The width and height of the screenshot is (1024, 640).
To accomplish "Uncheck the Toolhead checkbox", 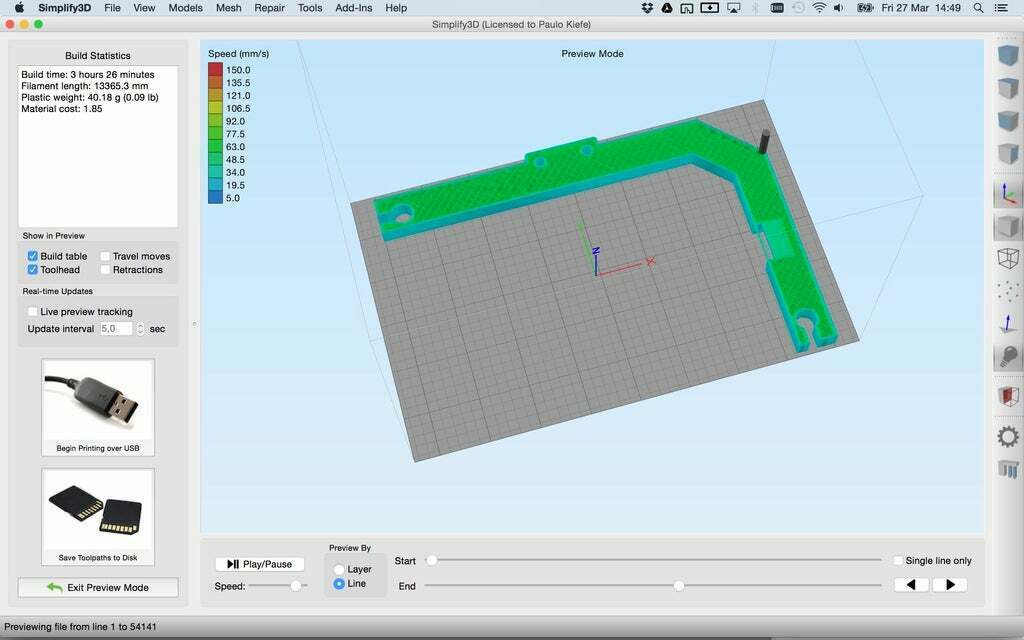I will [33, 270].
